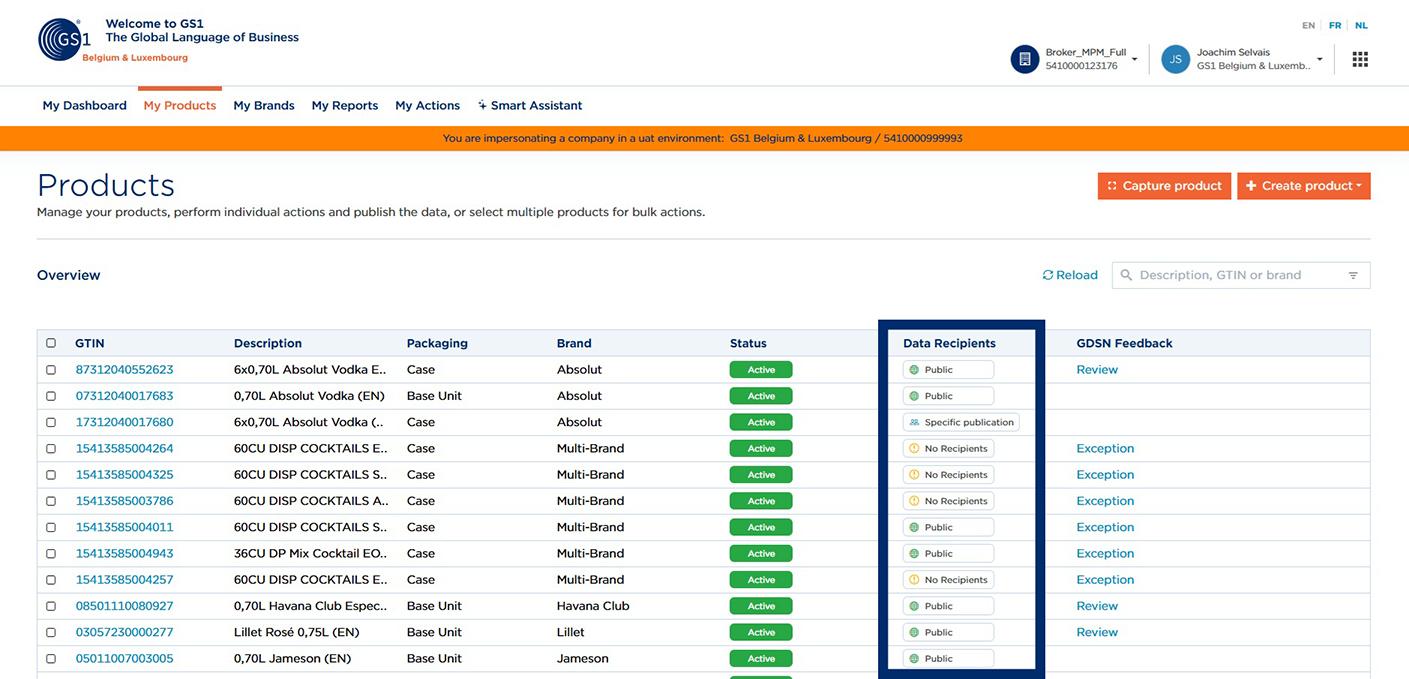
Task: Click the Active status badge for 0,70L Jameson
Action: tap(761, 659)
